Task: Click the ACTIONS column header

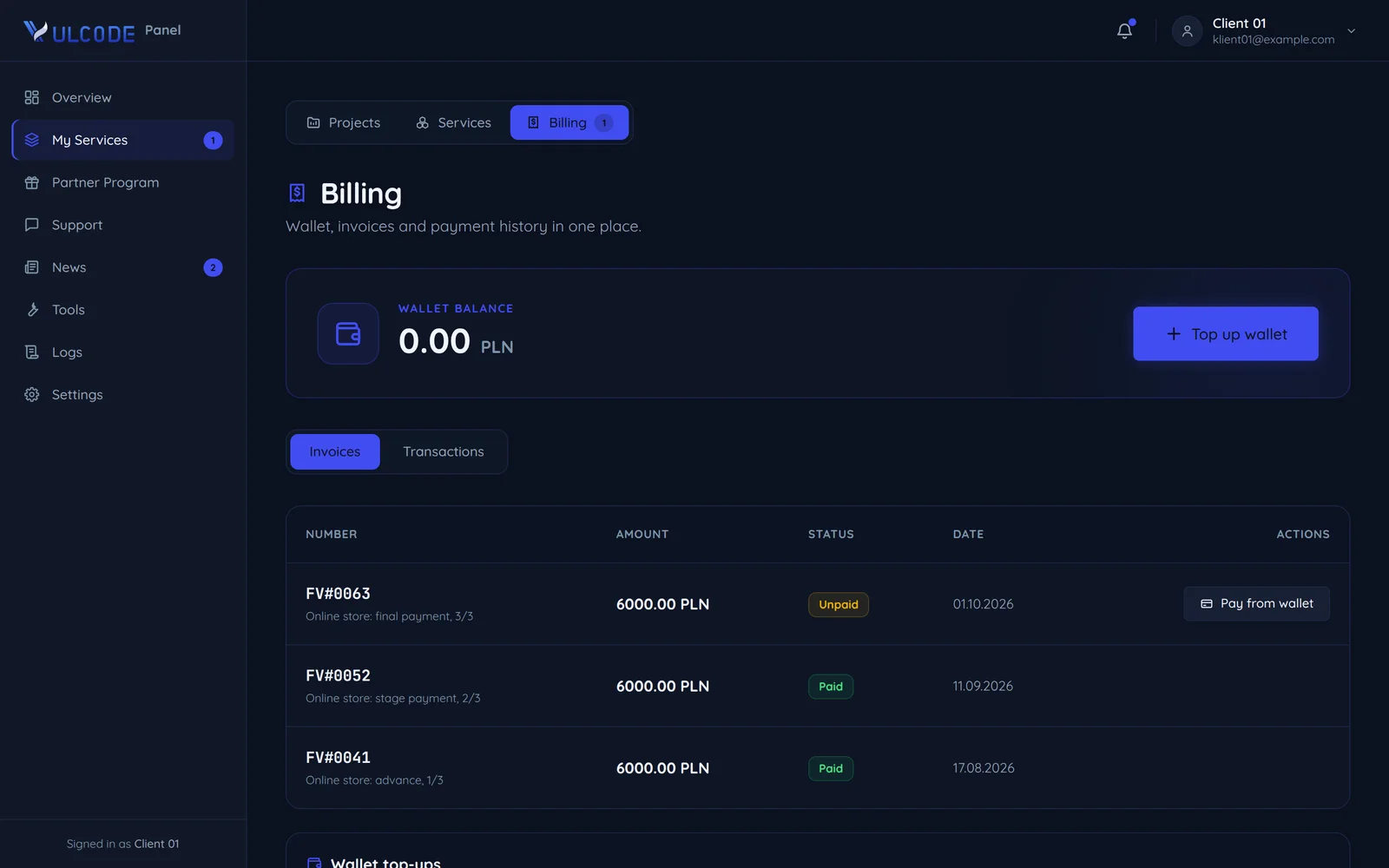Action: 1303,534
